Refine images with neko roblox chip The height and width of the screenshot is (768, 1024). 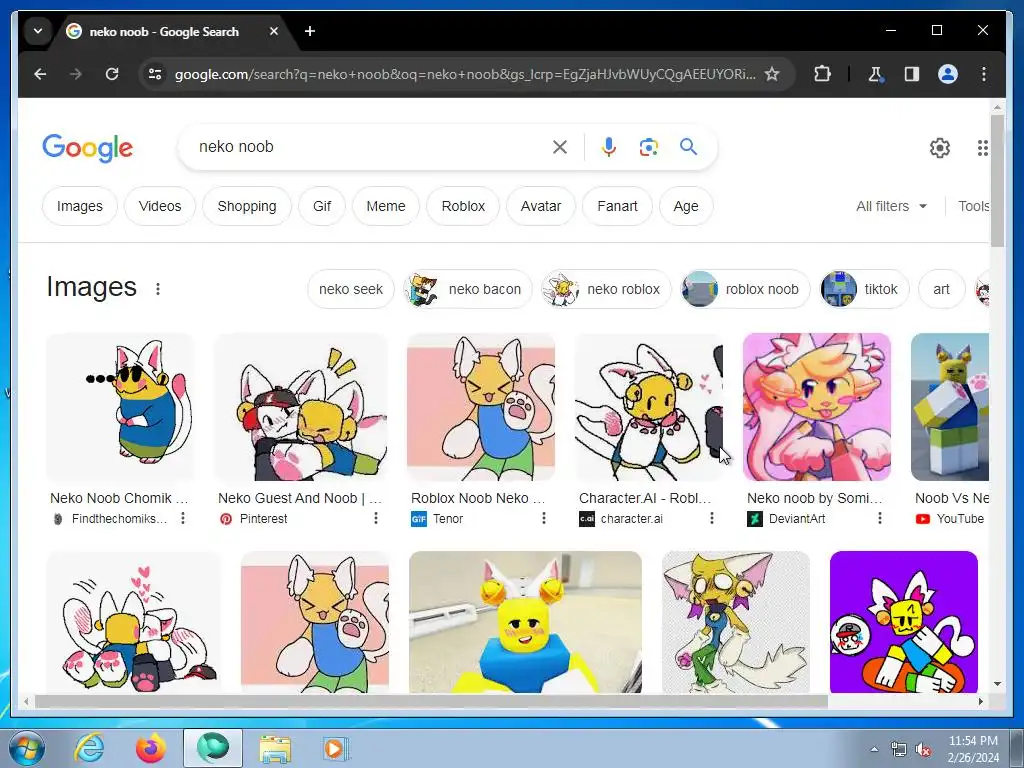606,289
